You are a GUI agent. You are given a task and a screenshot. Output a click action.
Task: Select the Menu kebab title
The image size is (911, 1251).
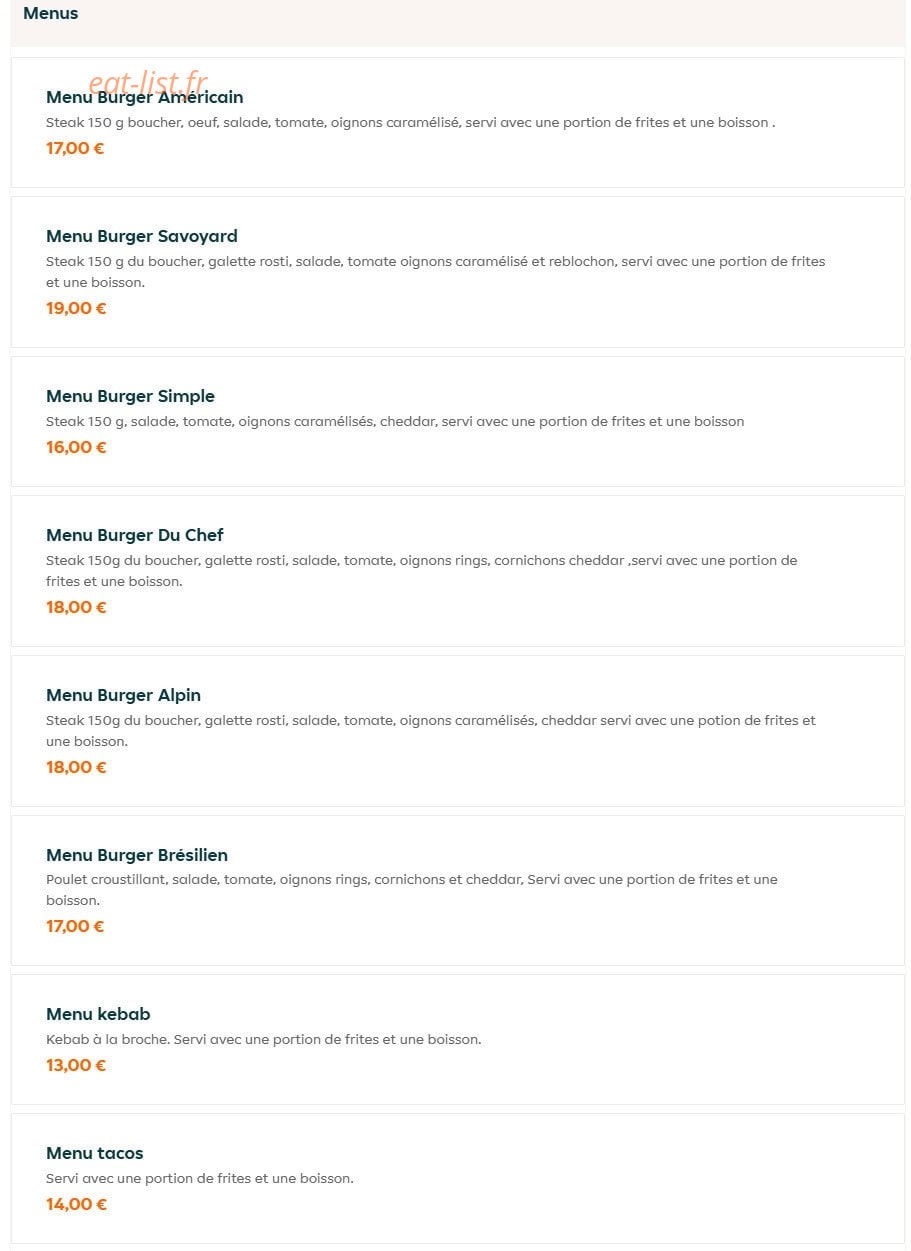(x=98, y=1014)
